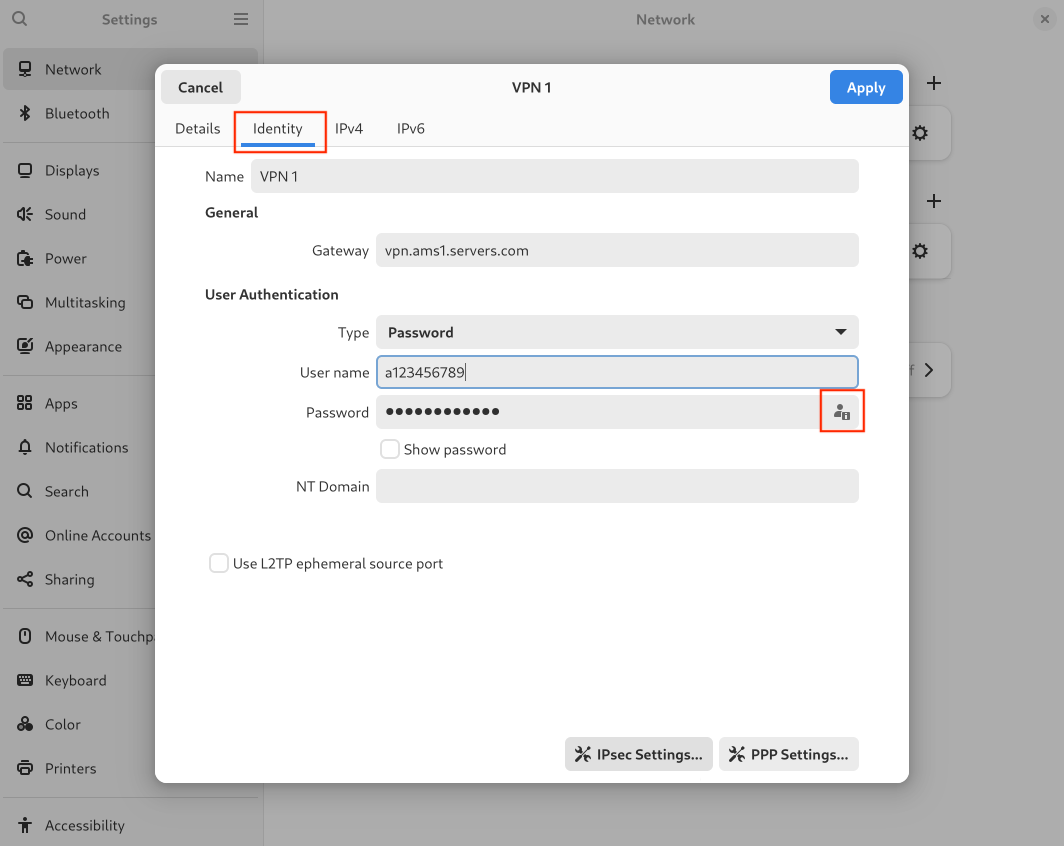The image size is (1064, 846).
Task: Click the NT Domain input field
Action: click(617, 486)
